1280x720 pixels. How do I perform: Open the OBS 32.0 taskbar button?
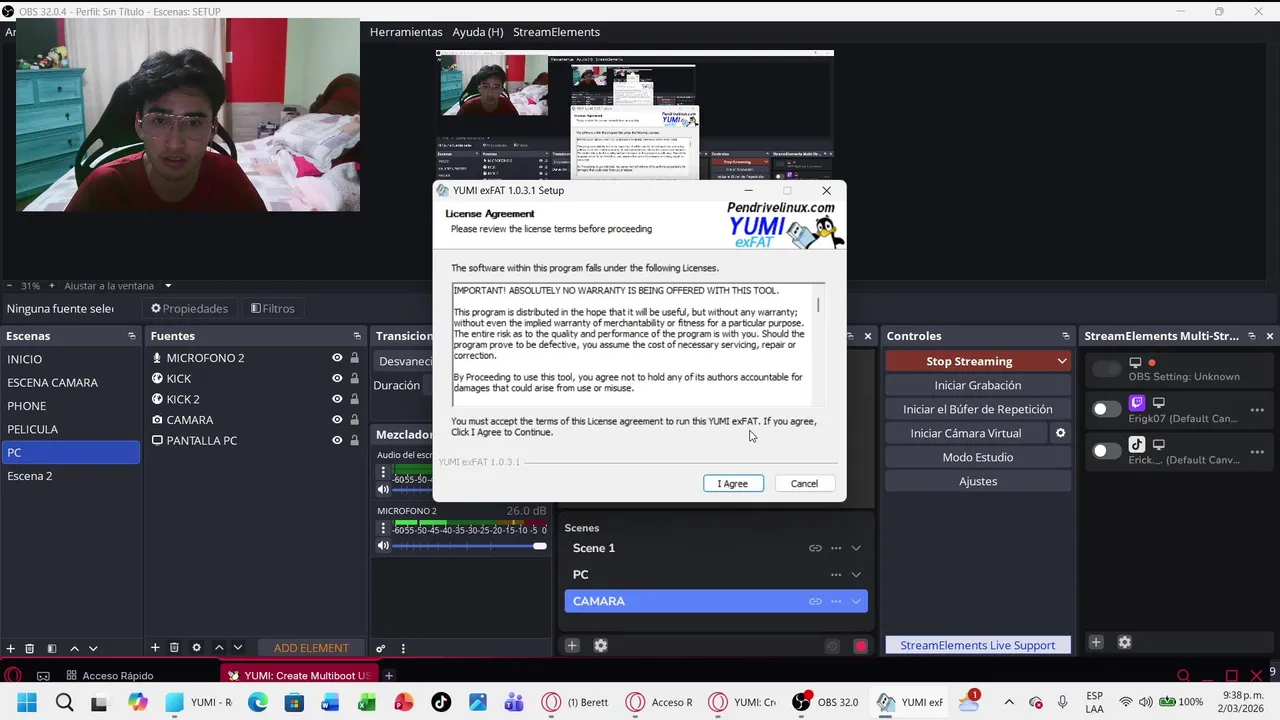[x=826, y=702]
